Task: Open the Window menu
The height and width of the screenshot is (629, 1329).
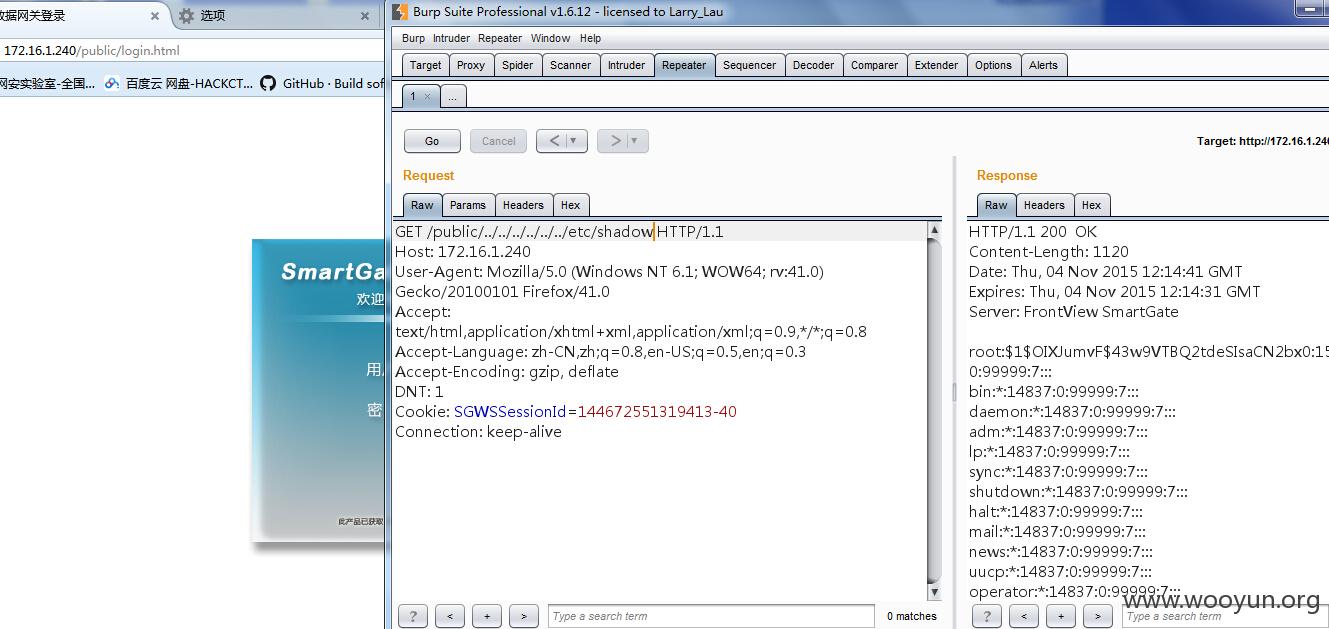Action: 551,38
